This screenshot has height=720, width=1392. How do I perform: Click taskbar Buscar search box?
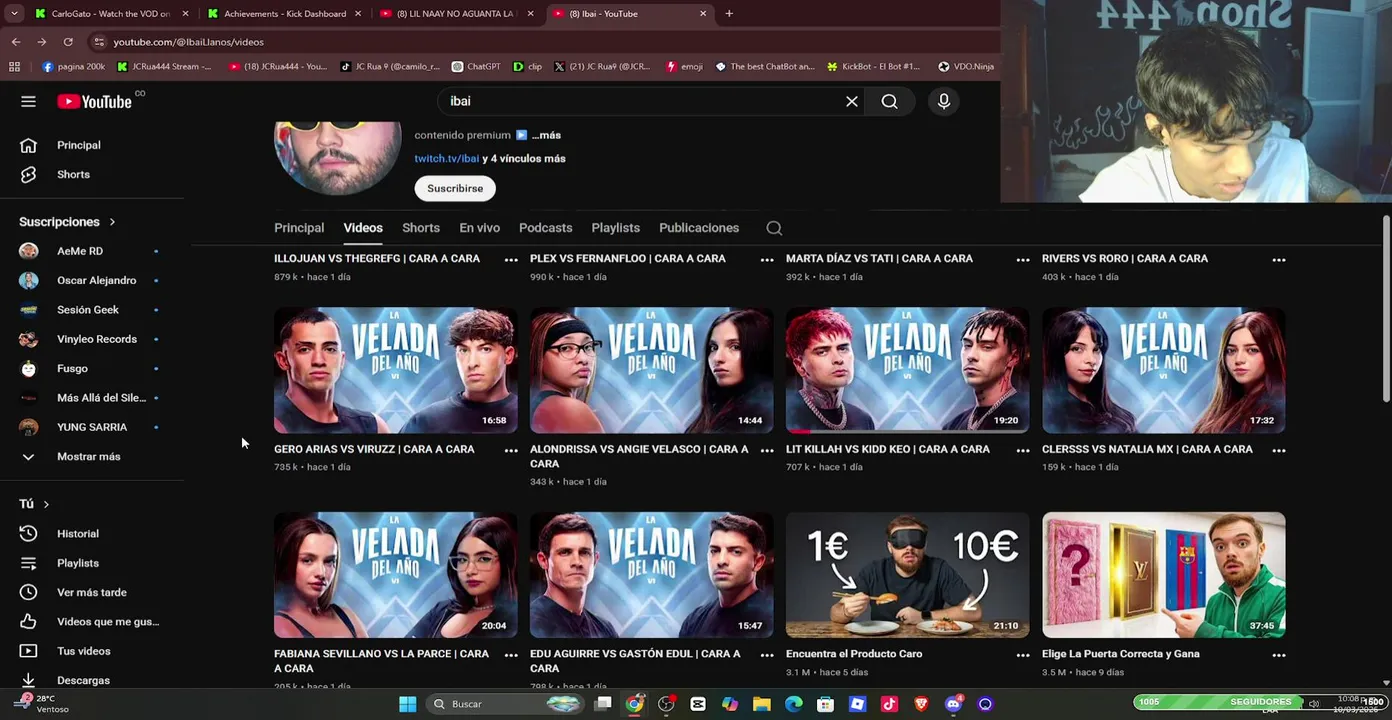(505, 704)
